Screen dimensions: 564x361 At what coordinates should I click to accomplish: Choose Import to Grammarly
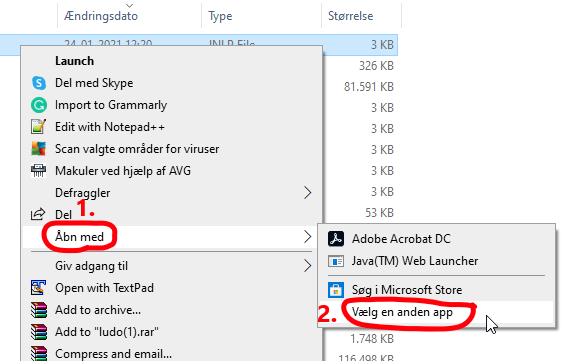click(172, 105)
